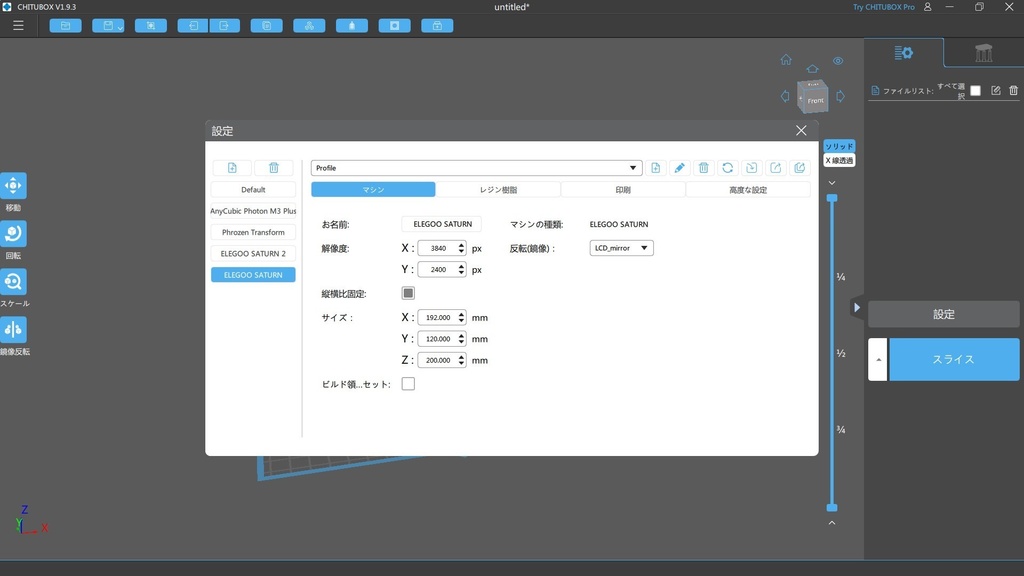The width and height of the screenshot is (1024, 576).
Task: Click Try CHITUBOX Pro link
Action: pos(884,7)
